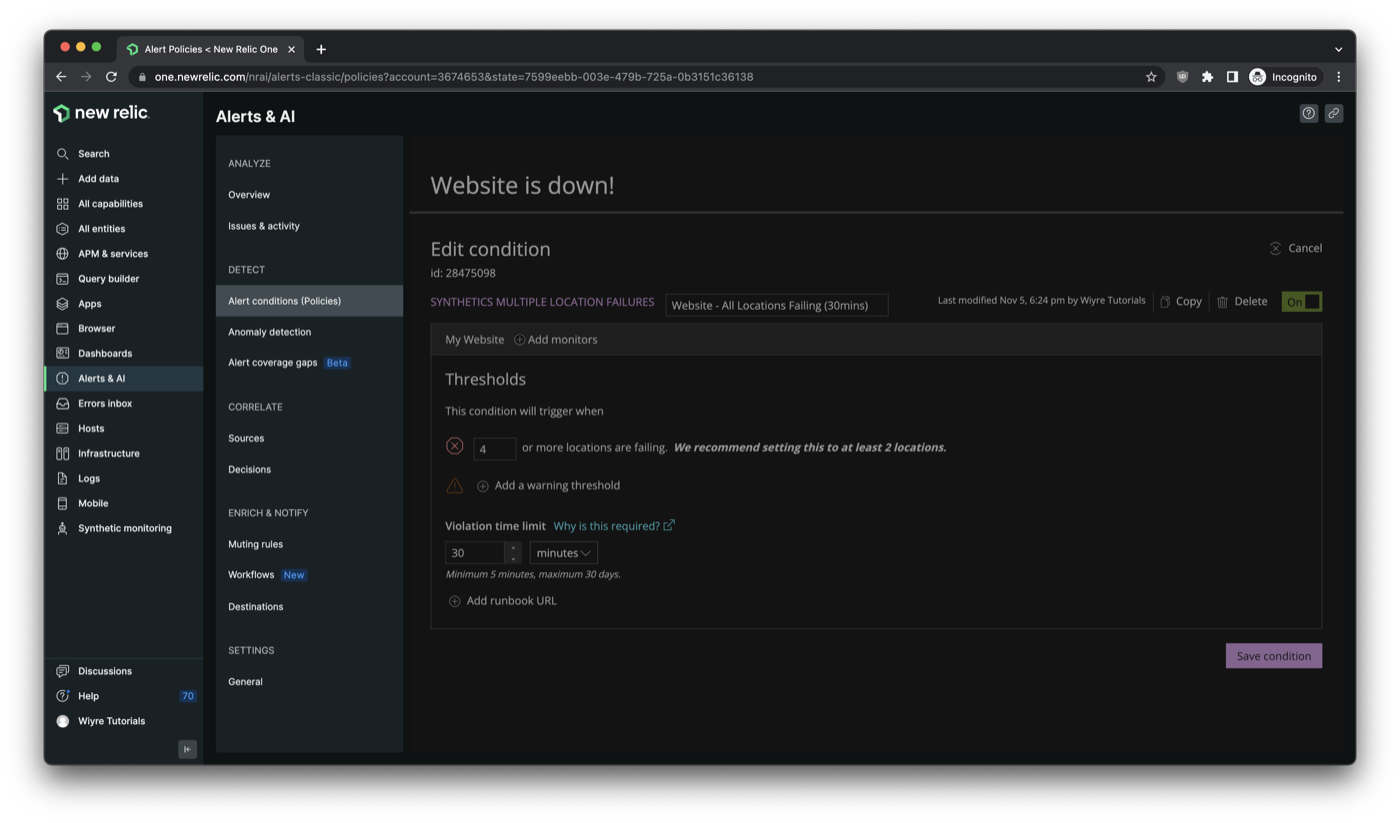Click the Add data plus icon
The image size is (1400, 823).
tap(62, 179)
